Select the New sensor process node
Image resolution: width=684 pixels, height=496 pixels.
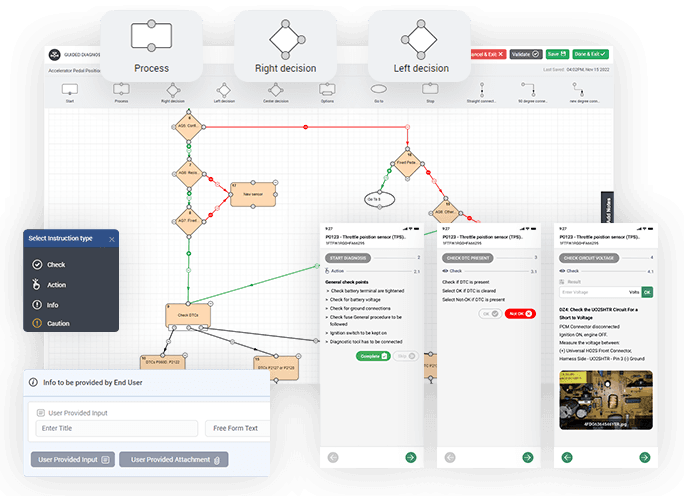pyautogui.click(x=253, y=195)
